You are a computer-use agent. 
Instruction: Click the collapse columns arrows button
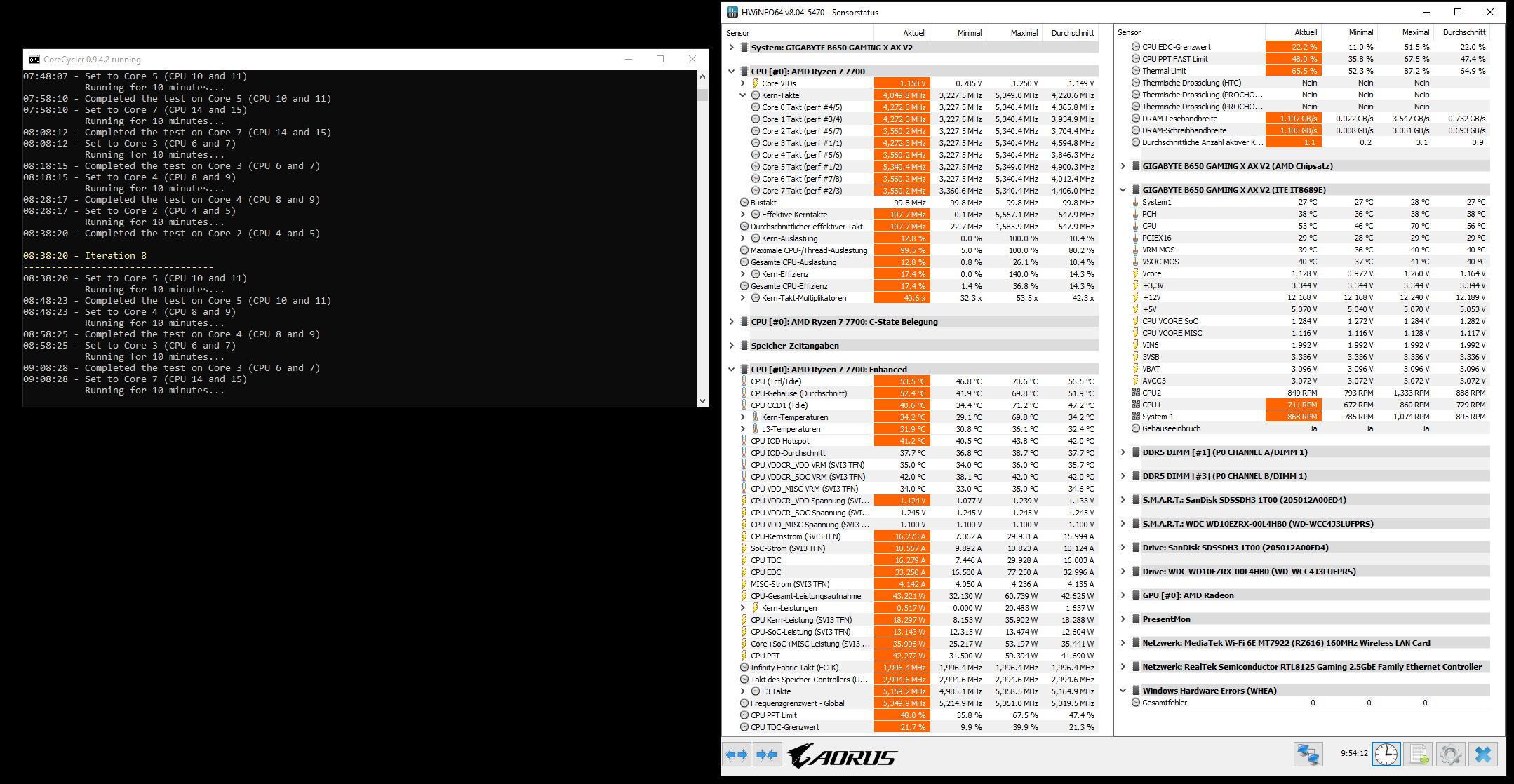767,755
